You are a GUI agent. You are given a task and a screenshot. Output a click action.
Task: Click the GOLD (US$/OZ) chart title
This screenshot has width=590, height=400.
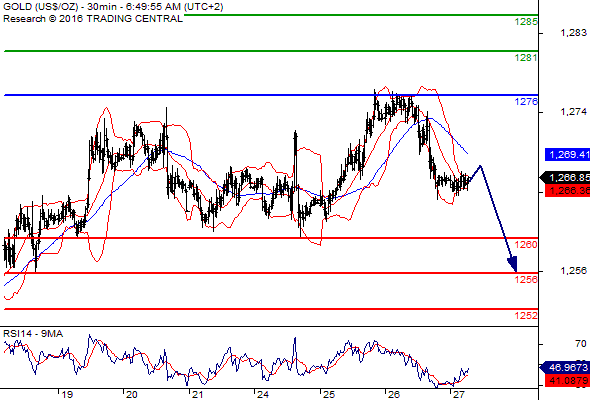[x=40, y=7]
